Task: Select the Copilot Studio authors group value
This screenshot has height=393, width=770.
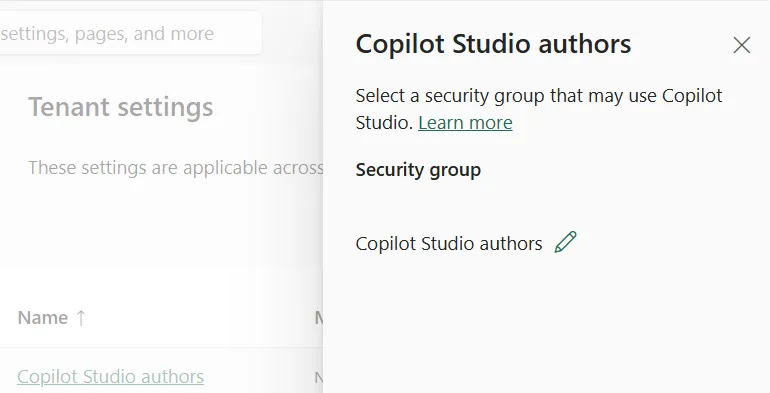Action: (x=449, y=244)
